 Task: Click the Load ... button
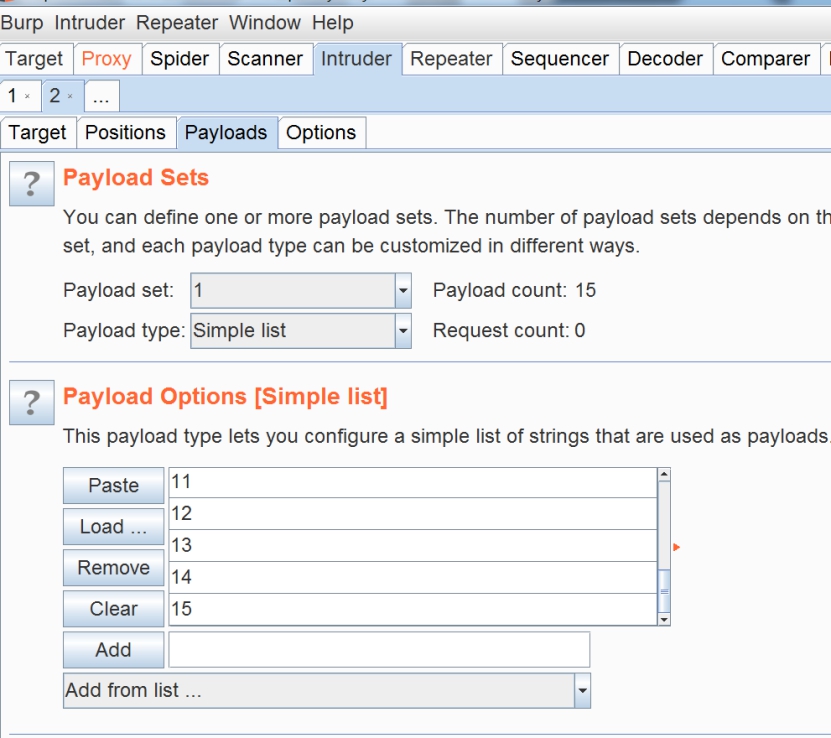pos(113,527)
